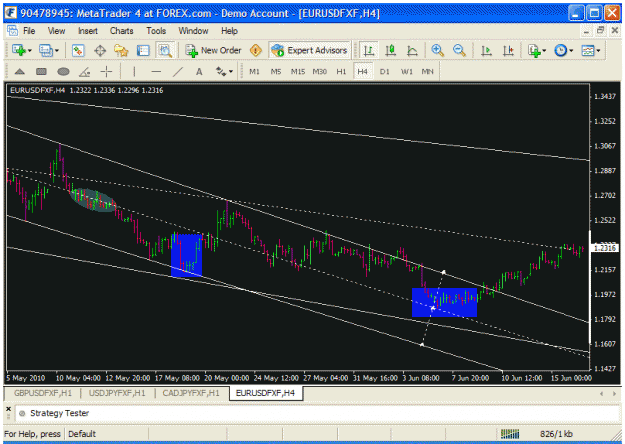Screen dimensions: 625x444
Task: Select the EURUSDFXF,H4 chart tab
Action: [265, 393]
